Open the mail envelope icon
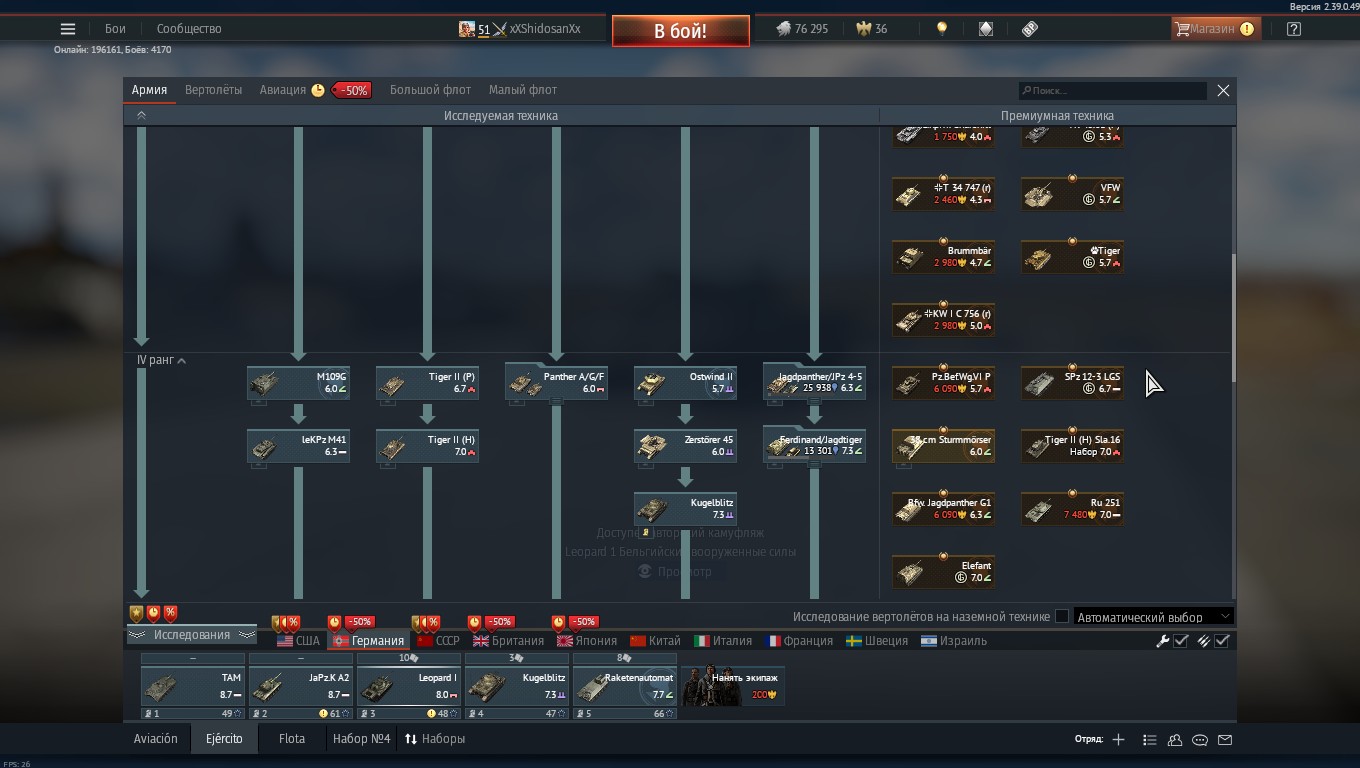The height and width of the screenshot is (768, 1360). (x=1225, y=740)
